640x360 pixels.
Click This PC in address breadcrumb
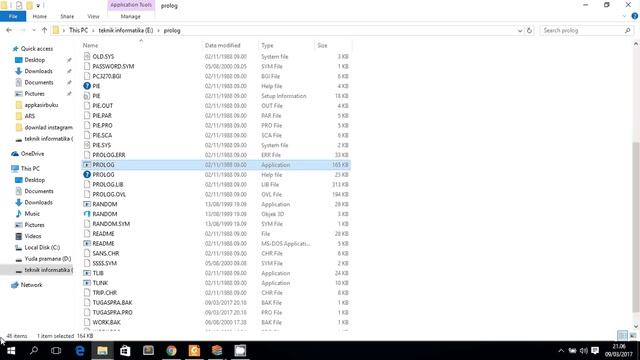click(78, 30)
